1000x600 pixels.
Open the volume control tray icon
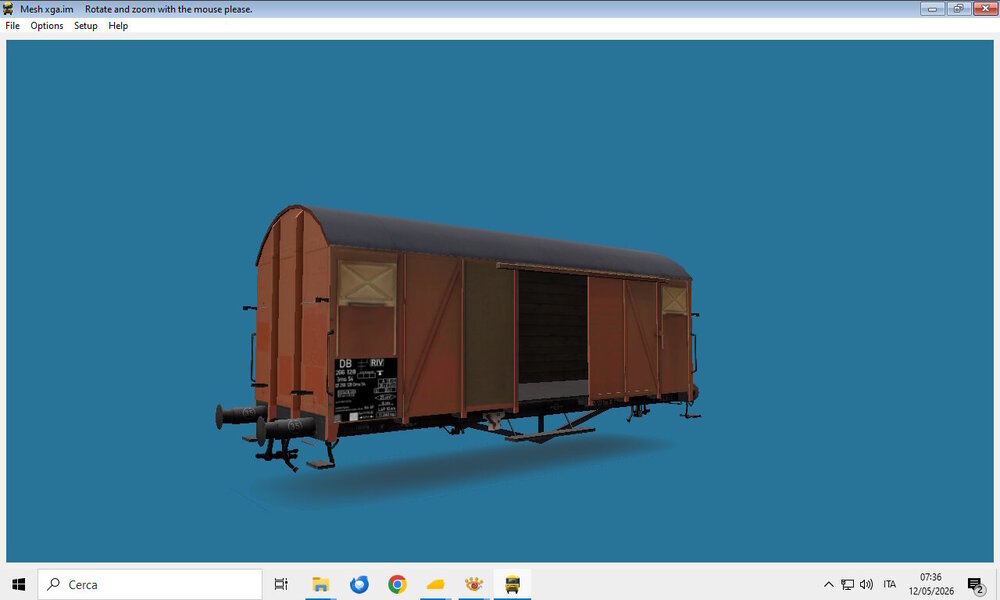click(866, 584)
